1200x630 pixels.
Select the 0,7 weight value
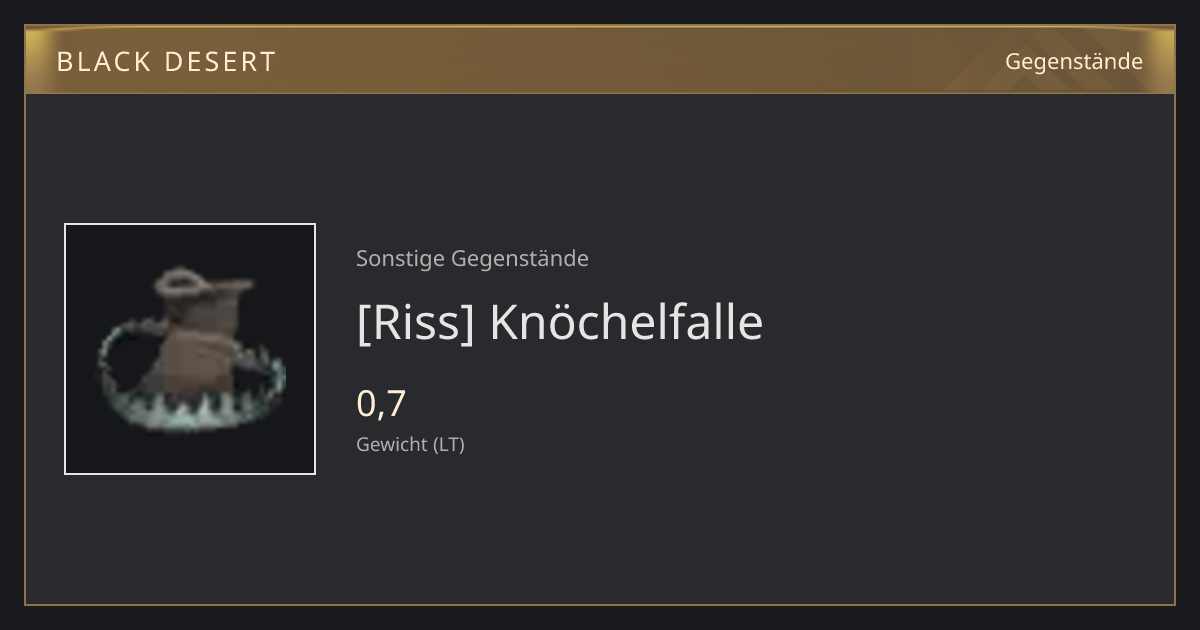(381, 404)
